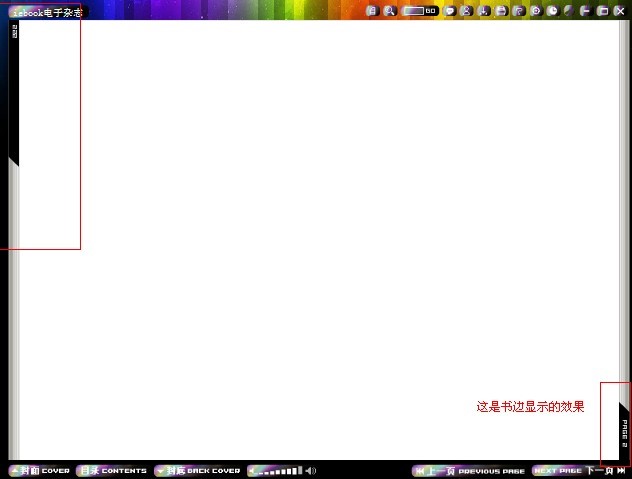The image size is (632, 479).
Task: Click the document page icon in top toolbar
Action: [x=372, y=11]
